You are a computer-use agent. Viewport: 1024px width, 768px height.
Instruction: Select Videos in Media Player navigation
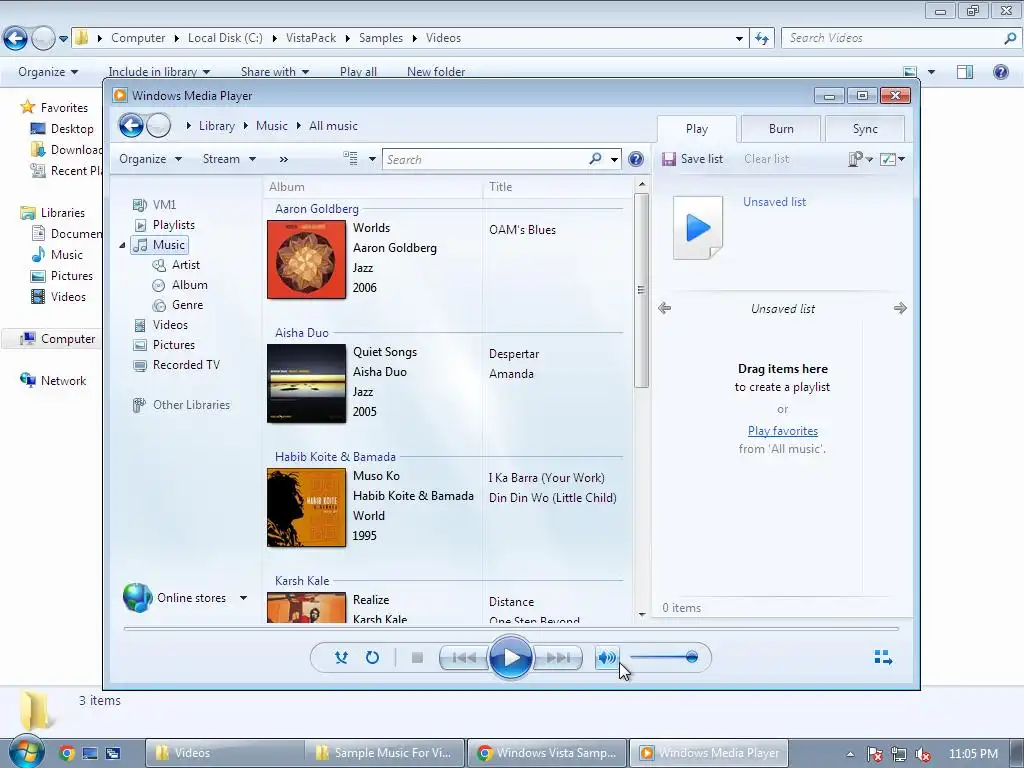(x=161, y=325)
